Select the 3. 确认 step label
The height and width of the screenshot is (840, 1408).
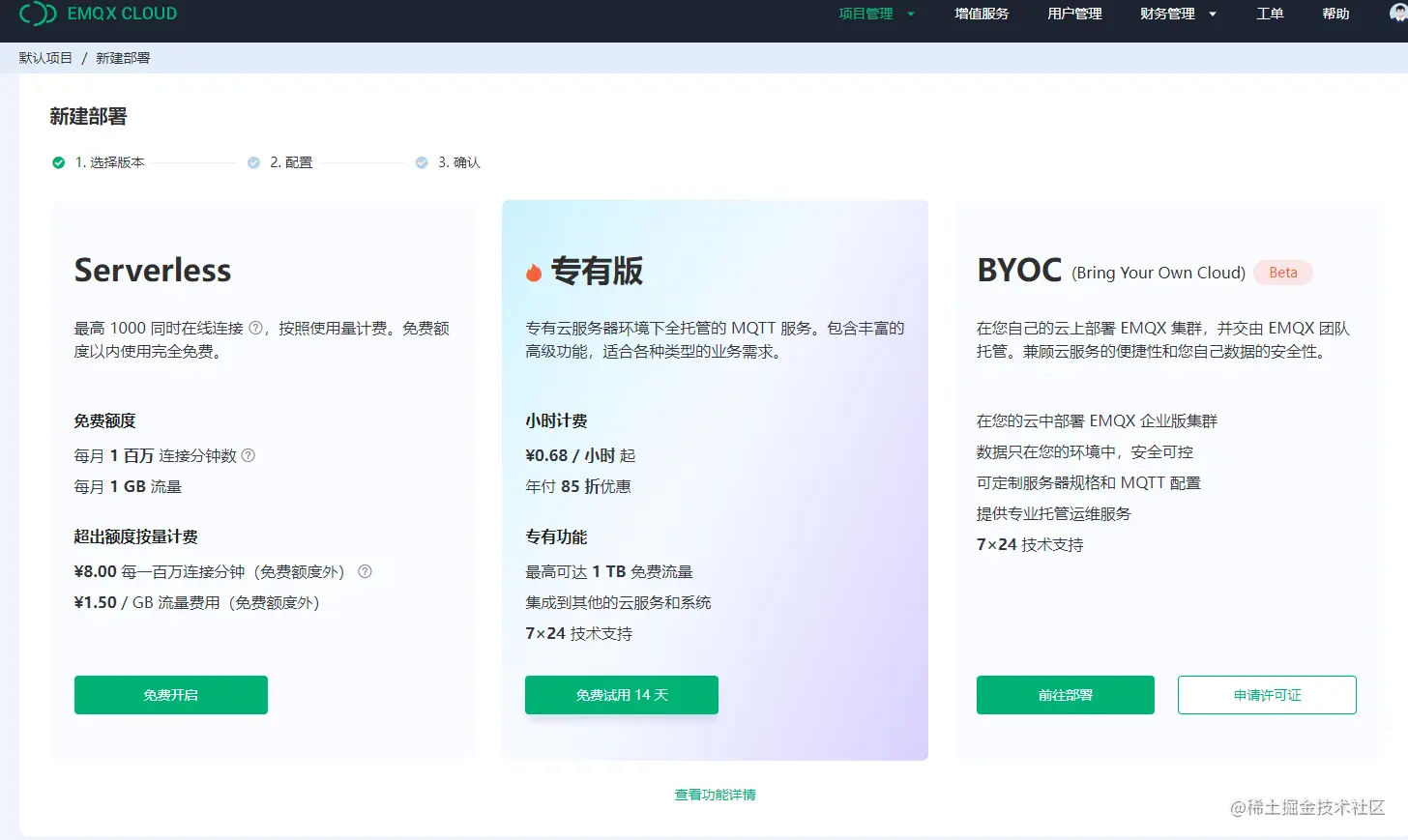[459, 162]
